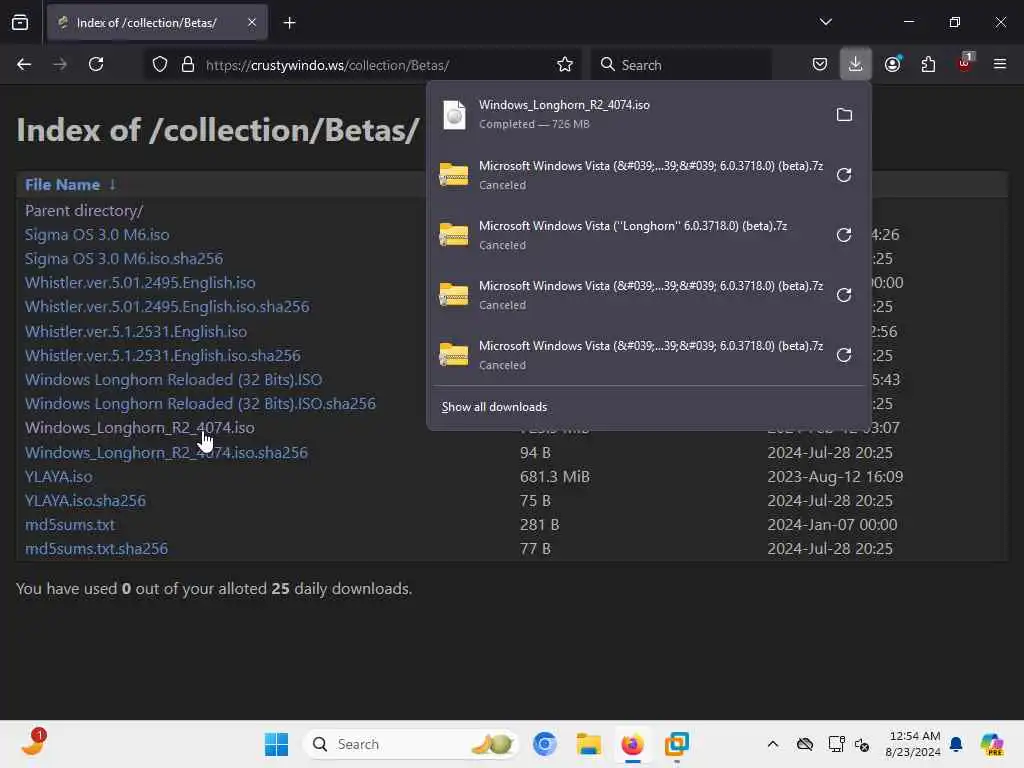Image resolution: width=1024 pixels, height=768 pixels.
Task: Retry the first canceled Vista beta download
Action: click(x=844, y=175)
